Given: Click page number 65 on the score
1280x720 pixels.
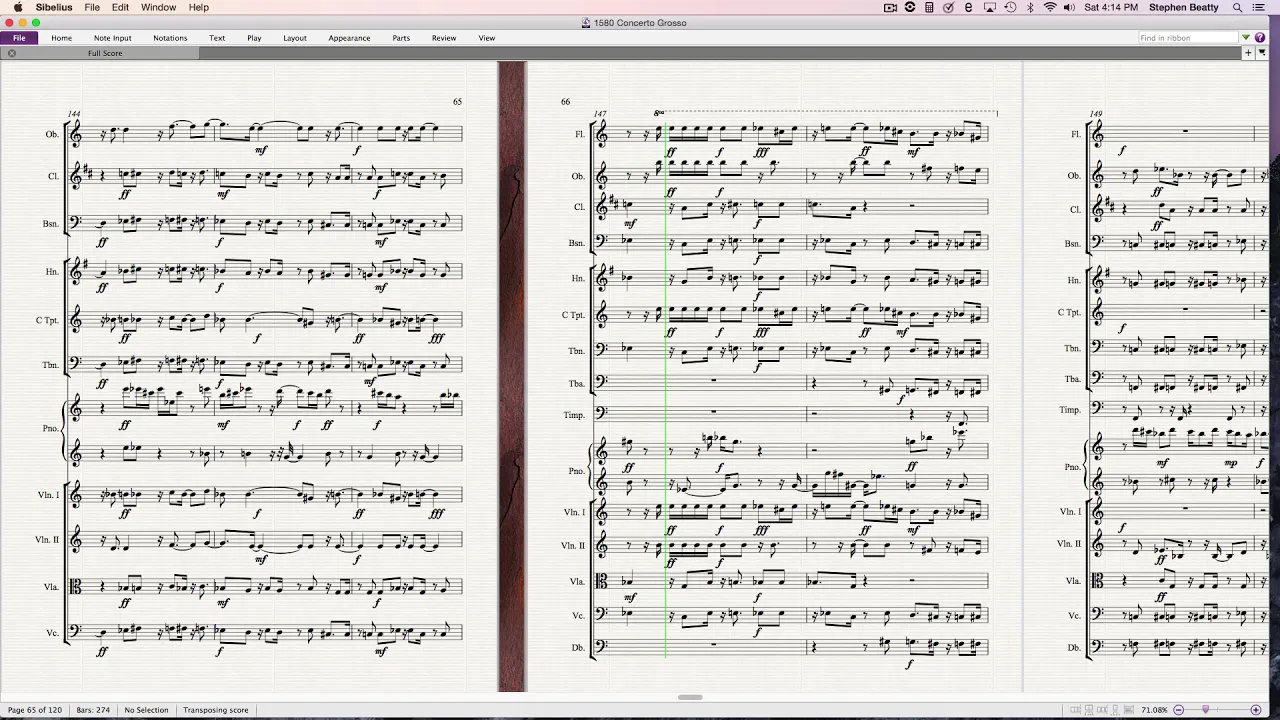Looking at the screenshot, I should (457, 102).
